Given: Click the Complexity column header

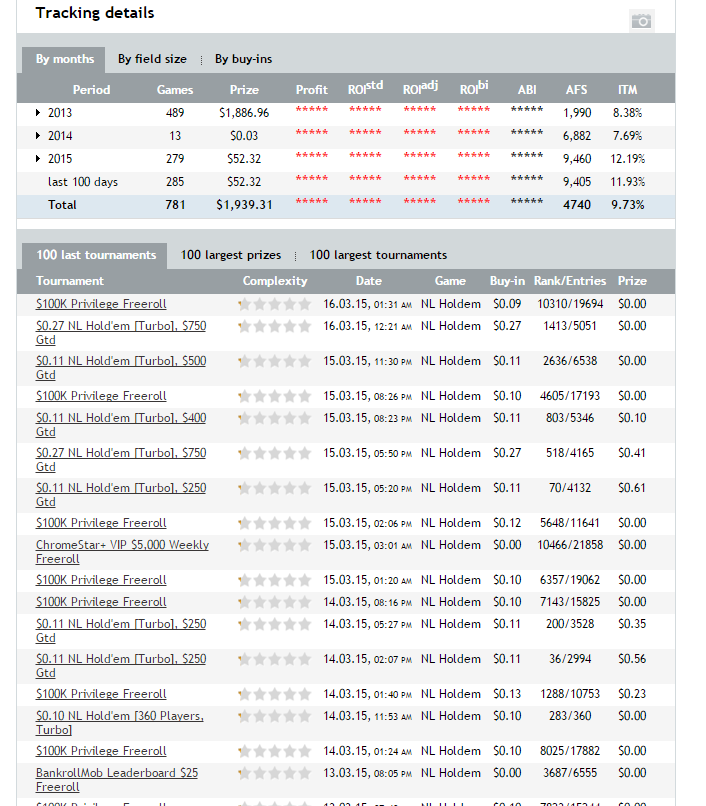Looking at the screenshot, I should (x=275, y=281).
